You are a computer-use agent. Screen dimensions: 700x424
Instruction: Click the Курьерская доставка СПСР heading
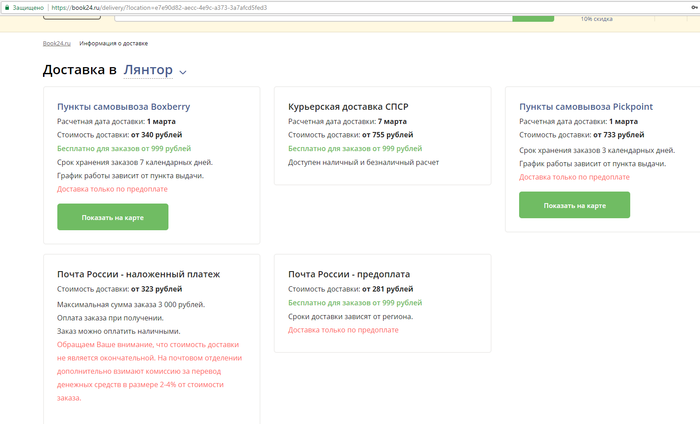pos(348,106)
